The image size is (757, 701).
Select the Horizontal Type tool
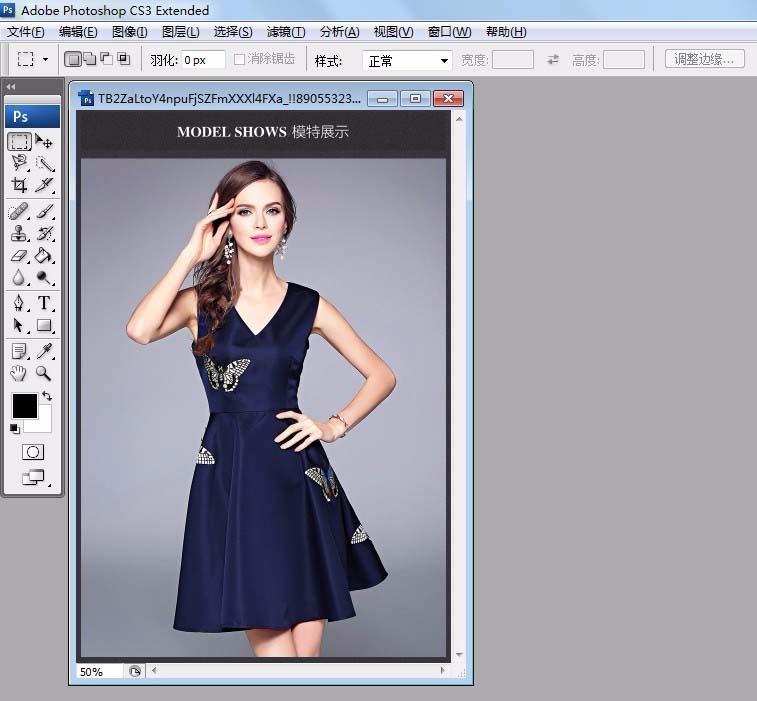(45, 303)
